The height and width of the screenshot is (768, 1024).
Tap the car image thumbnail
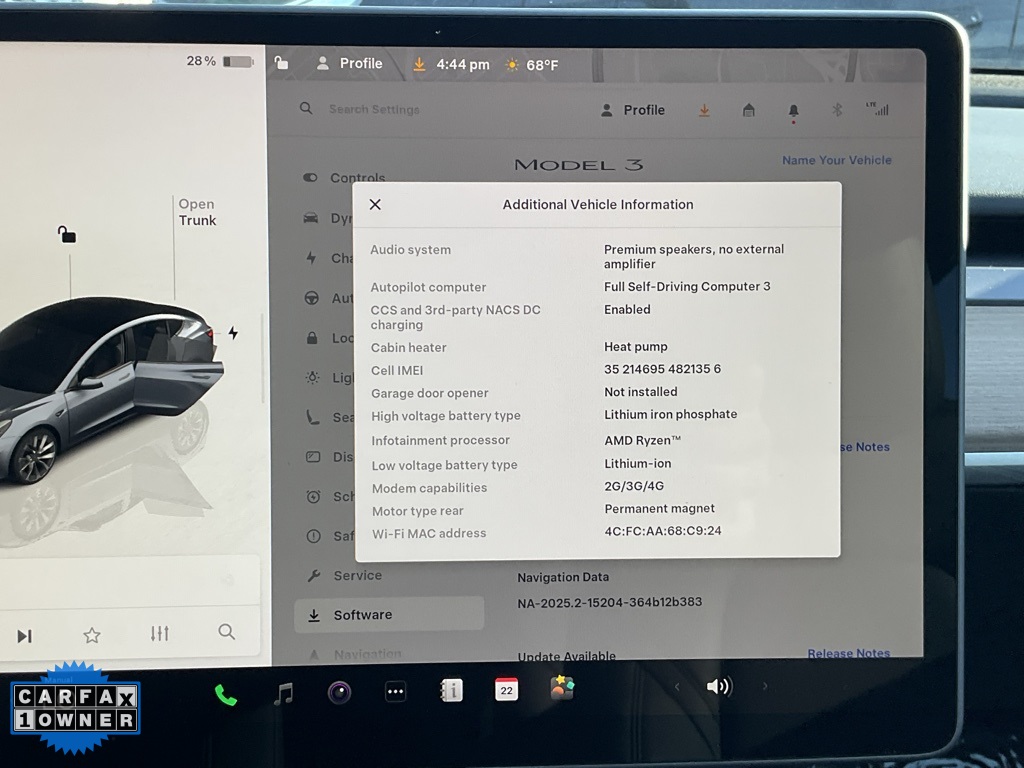click(111, 392)
